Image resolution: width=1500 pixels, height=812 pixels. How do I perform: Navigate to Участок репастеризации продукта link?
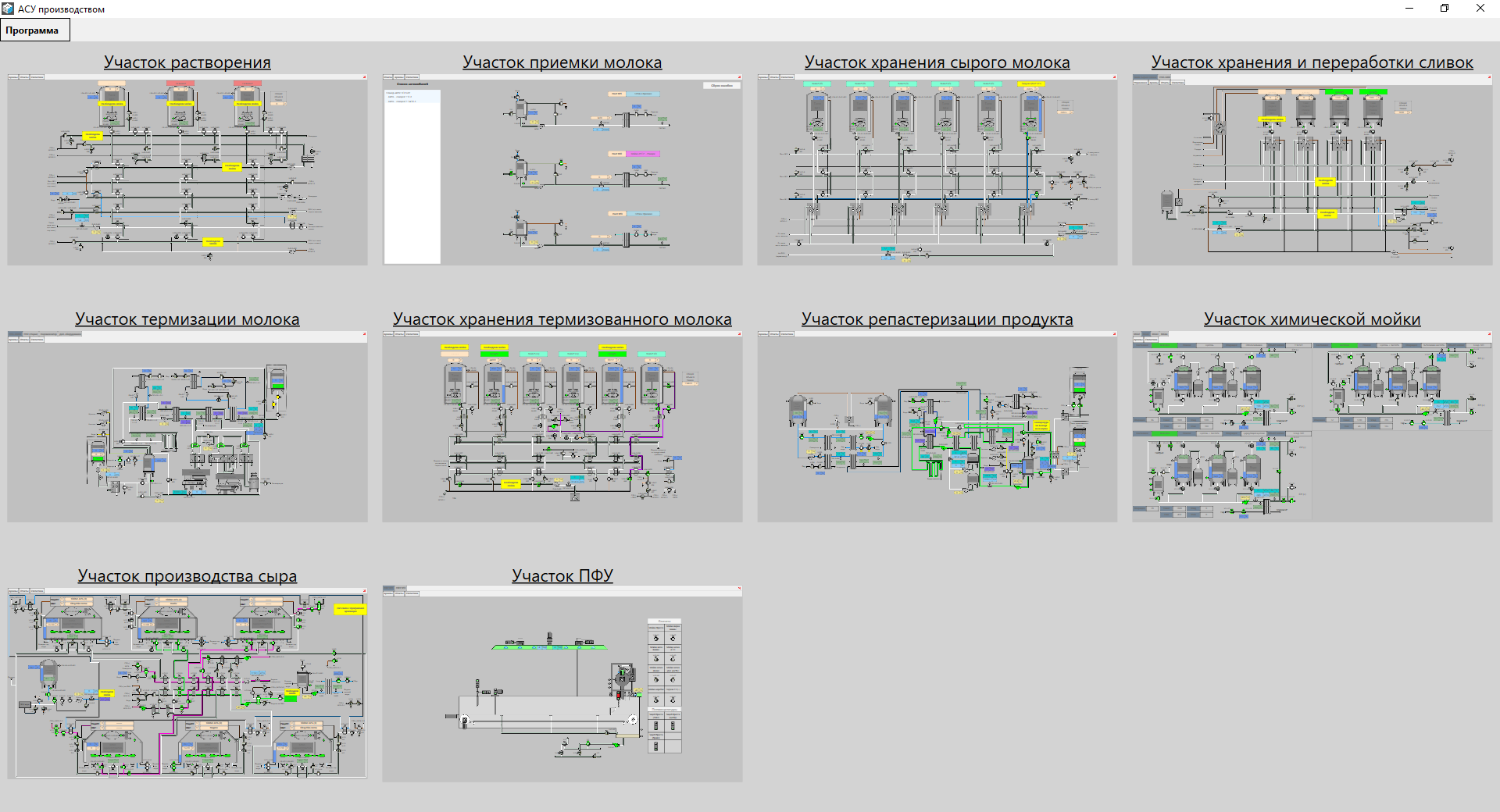937,319
